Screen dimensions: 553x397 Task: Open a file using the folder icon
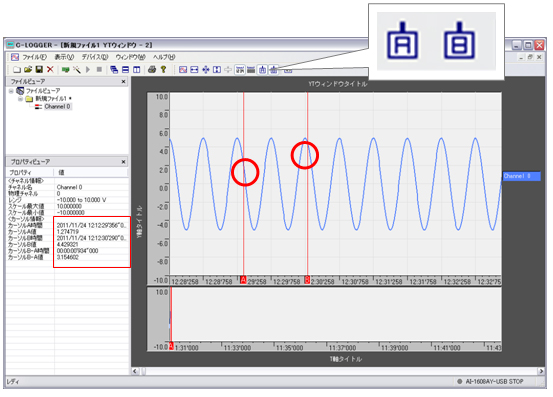[x=28, y=70]
